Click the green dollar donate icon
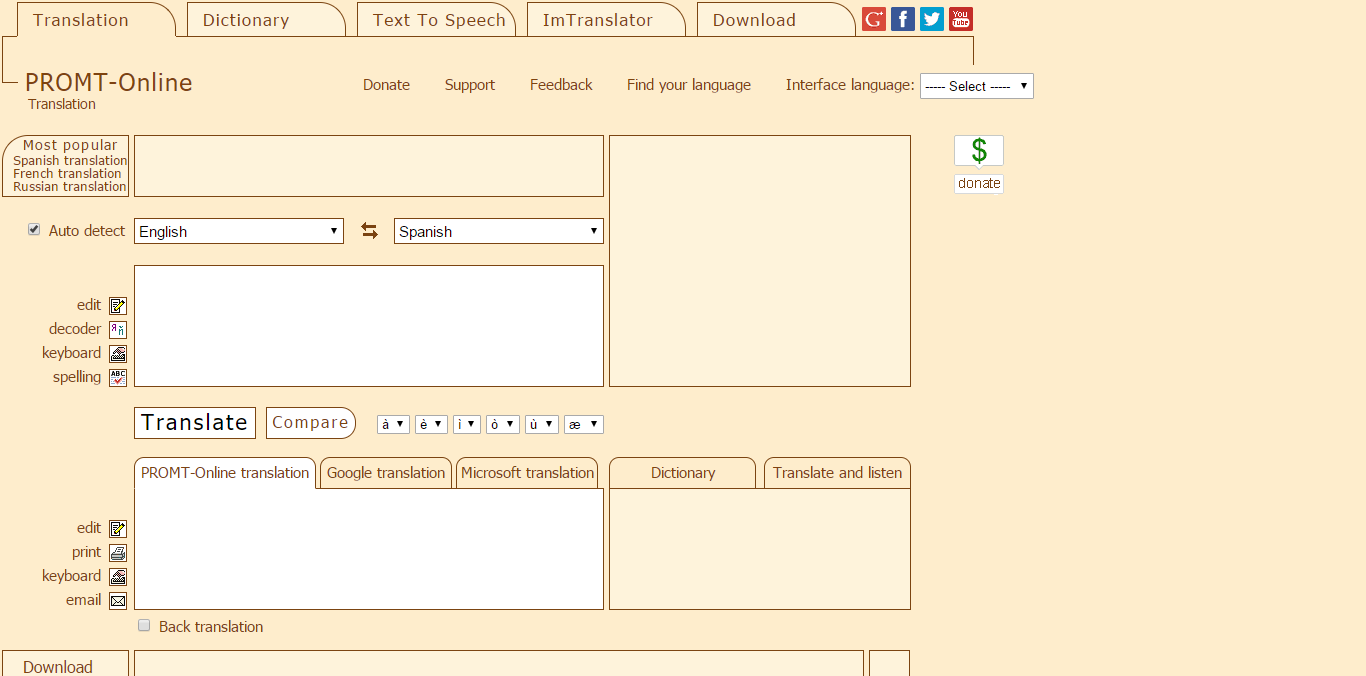Image resolution: width=1366 pixels, height=676 pixels. click(979, 151)
